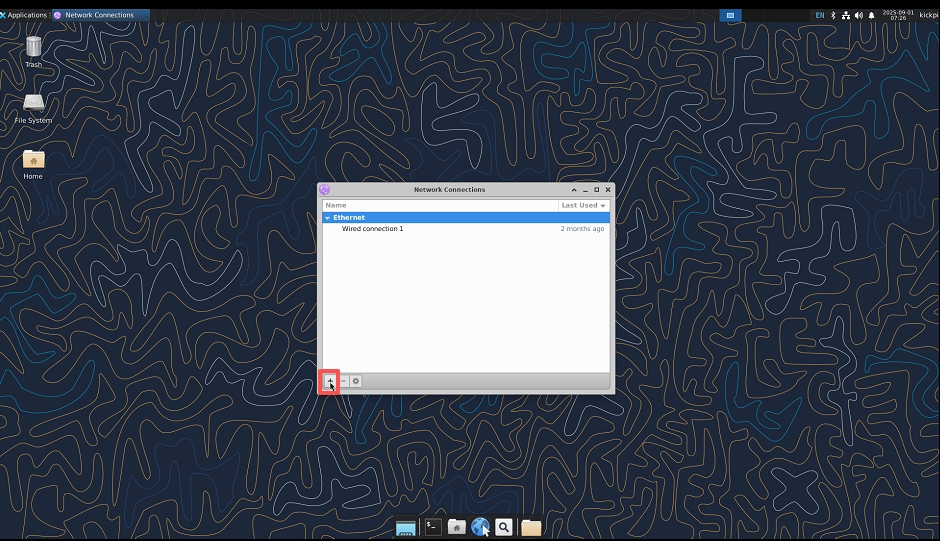940x541 pixels.
Task: Open the Applications menu
Action: click(x=24, y=15)
